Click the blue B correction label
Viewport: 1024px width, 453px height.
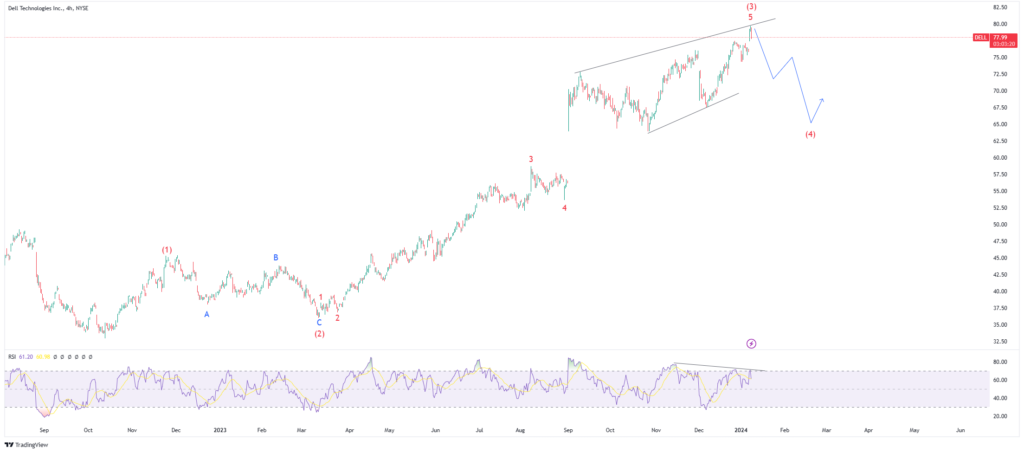(x=276, y=258)
